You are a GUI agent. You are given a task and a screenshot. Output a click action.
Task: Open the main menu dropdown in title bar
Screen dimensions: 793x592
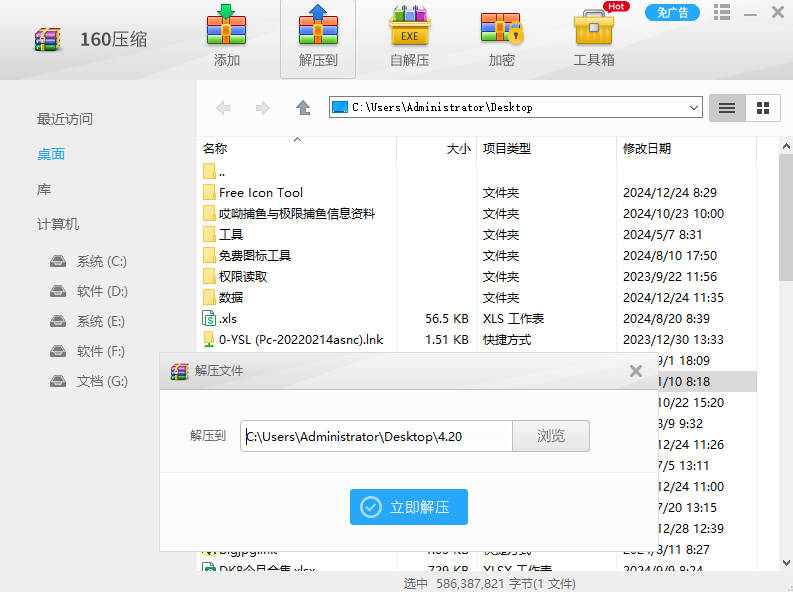pos(719,12)
